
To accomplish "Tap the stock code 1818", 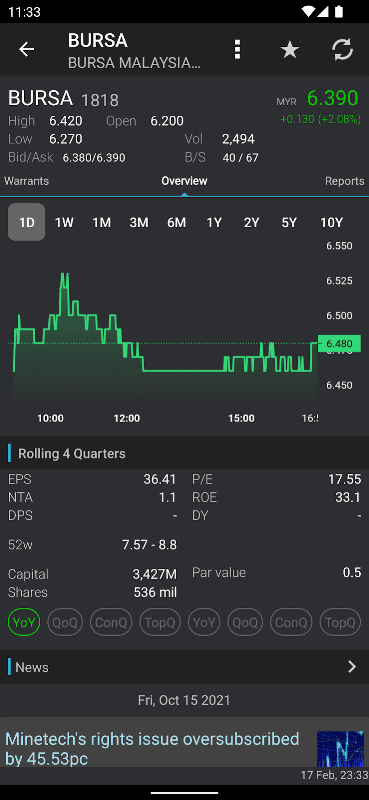I will point(100,101).
